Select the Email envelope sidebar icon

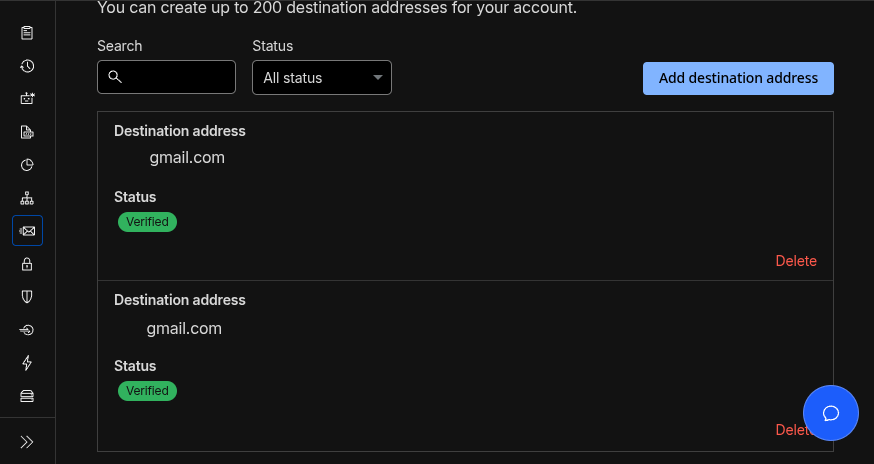[x=27, y=231]
